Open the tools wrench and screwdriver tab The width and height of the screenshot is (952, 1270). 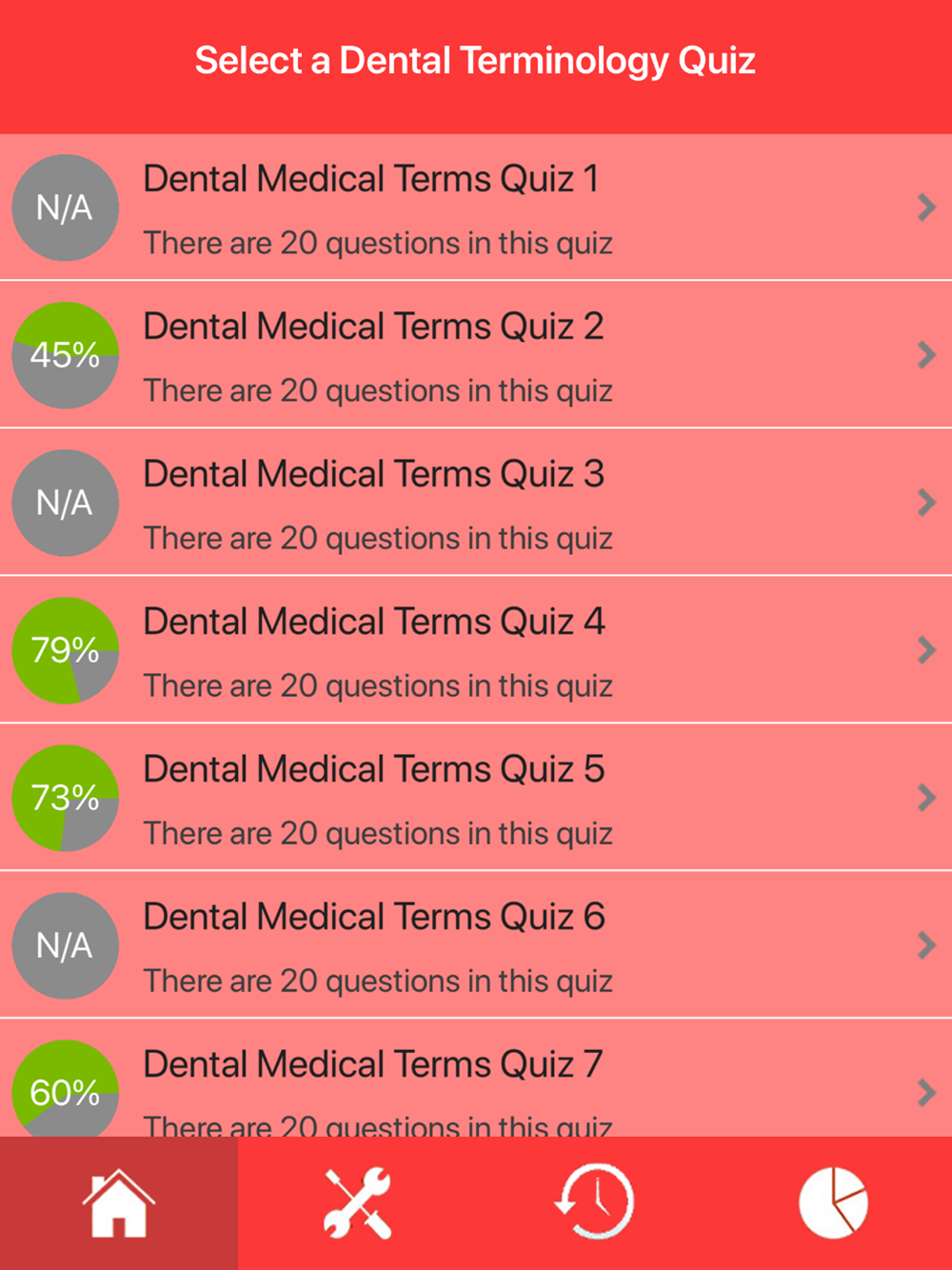(357, 1203)
